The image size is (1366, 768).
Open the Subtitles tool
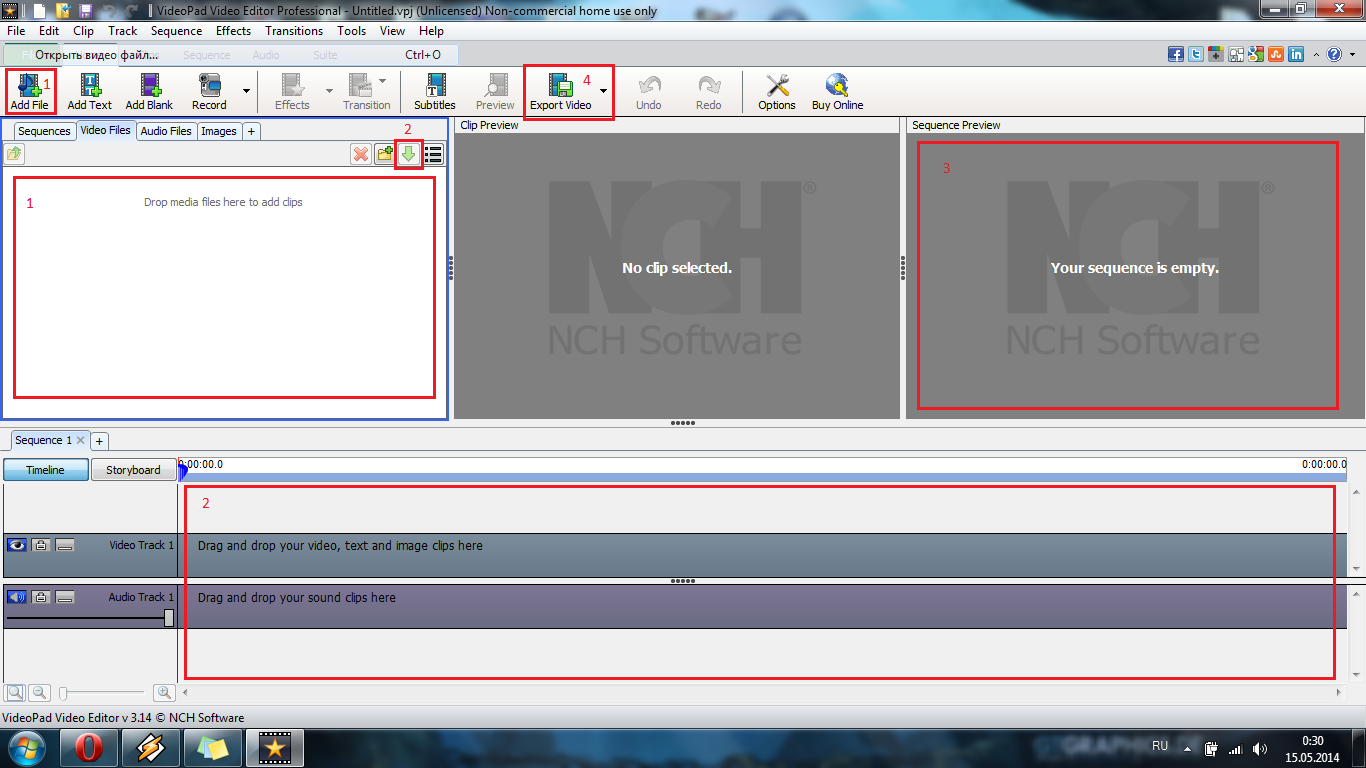pyautogui.click(x=435, y=91)
